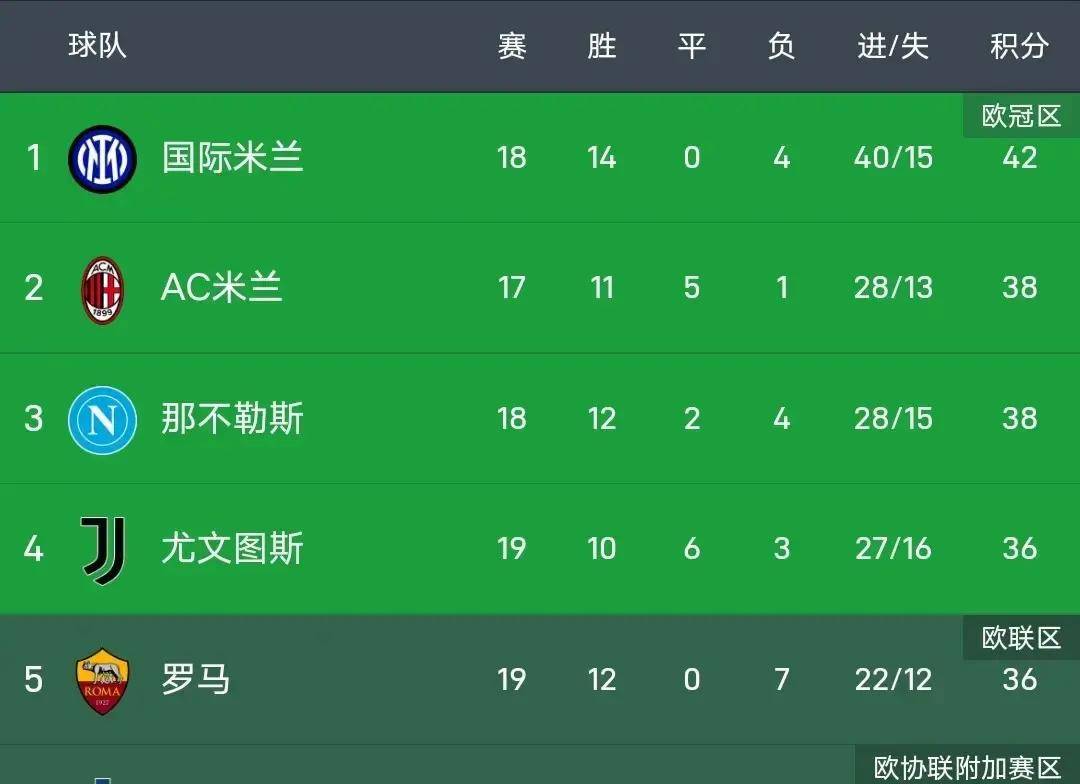Image resolution: width=1080 pixels, height=784 pixels.
Task: Click the 平 draws header
Action: tap(691, 45)
